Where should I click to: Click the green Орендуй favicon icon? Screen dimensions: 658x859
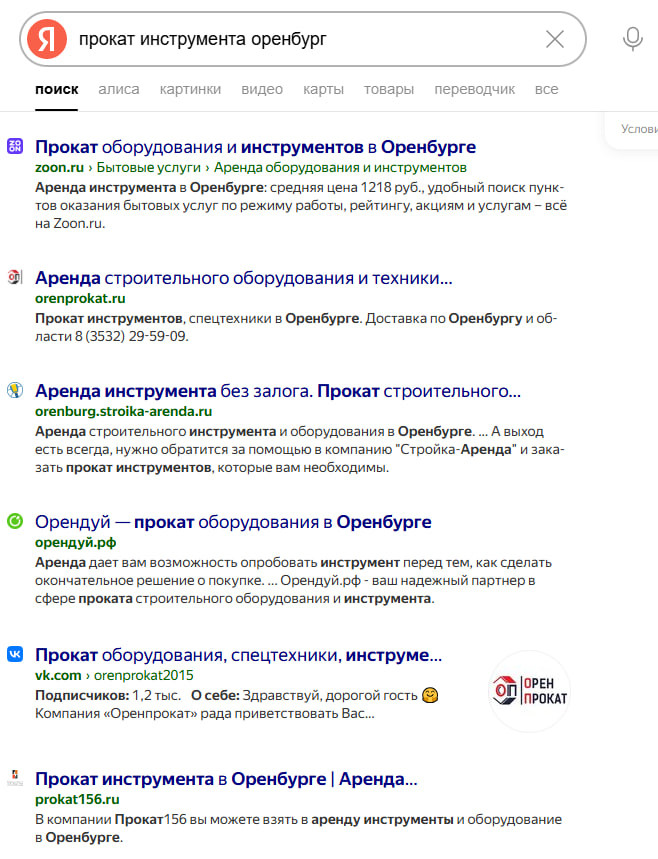[15, 521]
